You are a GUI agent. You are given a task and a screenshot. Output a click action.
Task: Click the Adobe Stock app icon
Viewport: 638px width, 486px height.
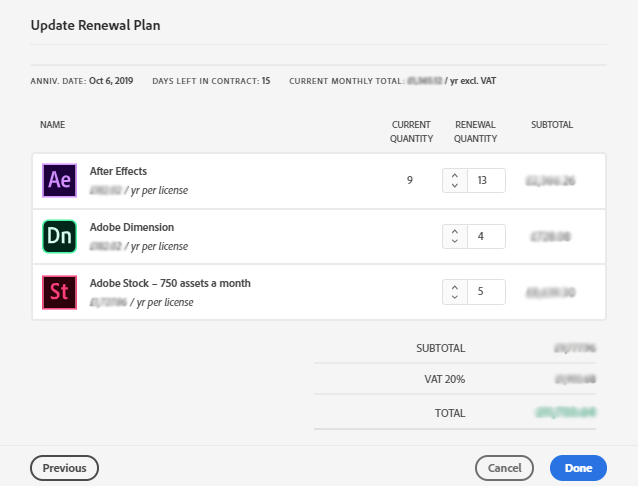click(59, 292)
